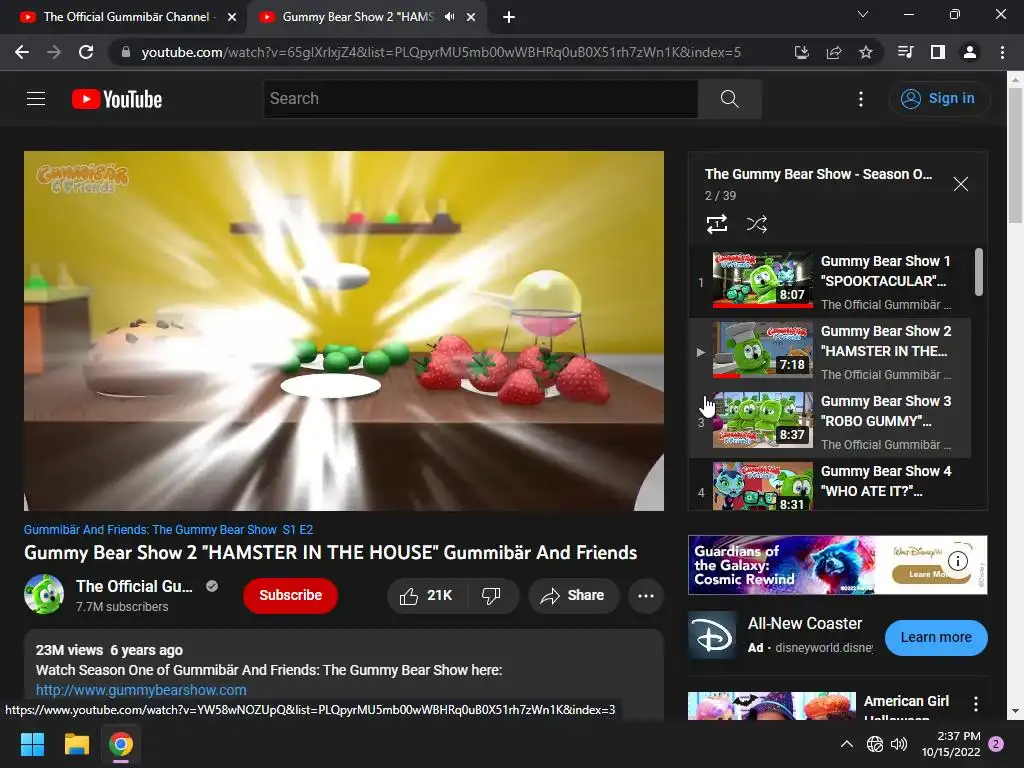Viewport: 1024px width, 768px height.
Task: Open Gummibär And Friends S1 E2 link
Action: coord(168,530)
